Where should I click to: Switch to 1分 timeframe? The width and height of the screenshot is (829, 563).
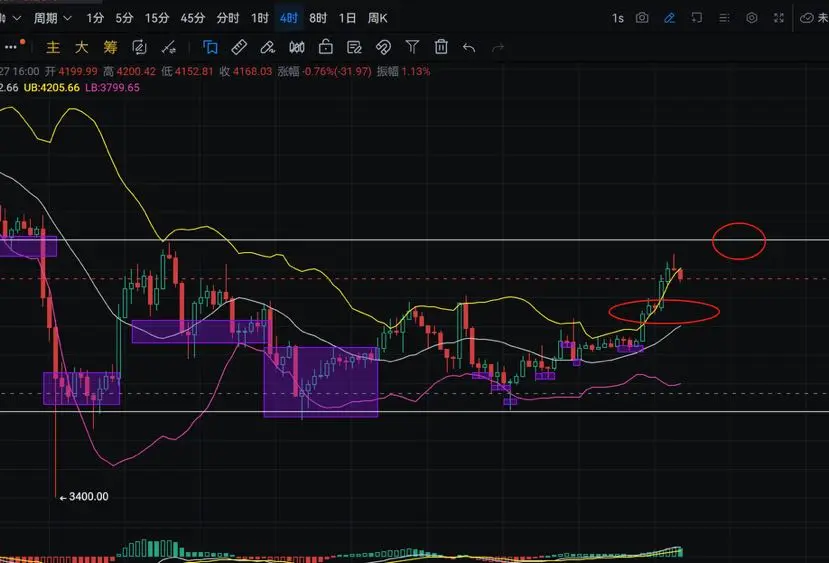[x=95, y=18]
